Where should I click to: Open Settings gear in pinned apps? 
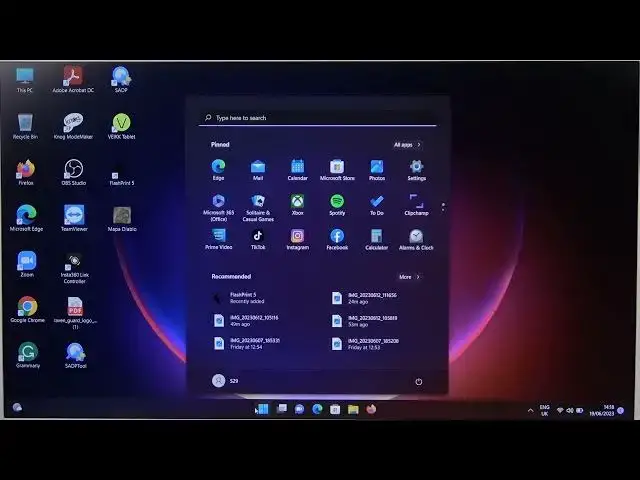click(416, 168)
